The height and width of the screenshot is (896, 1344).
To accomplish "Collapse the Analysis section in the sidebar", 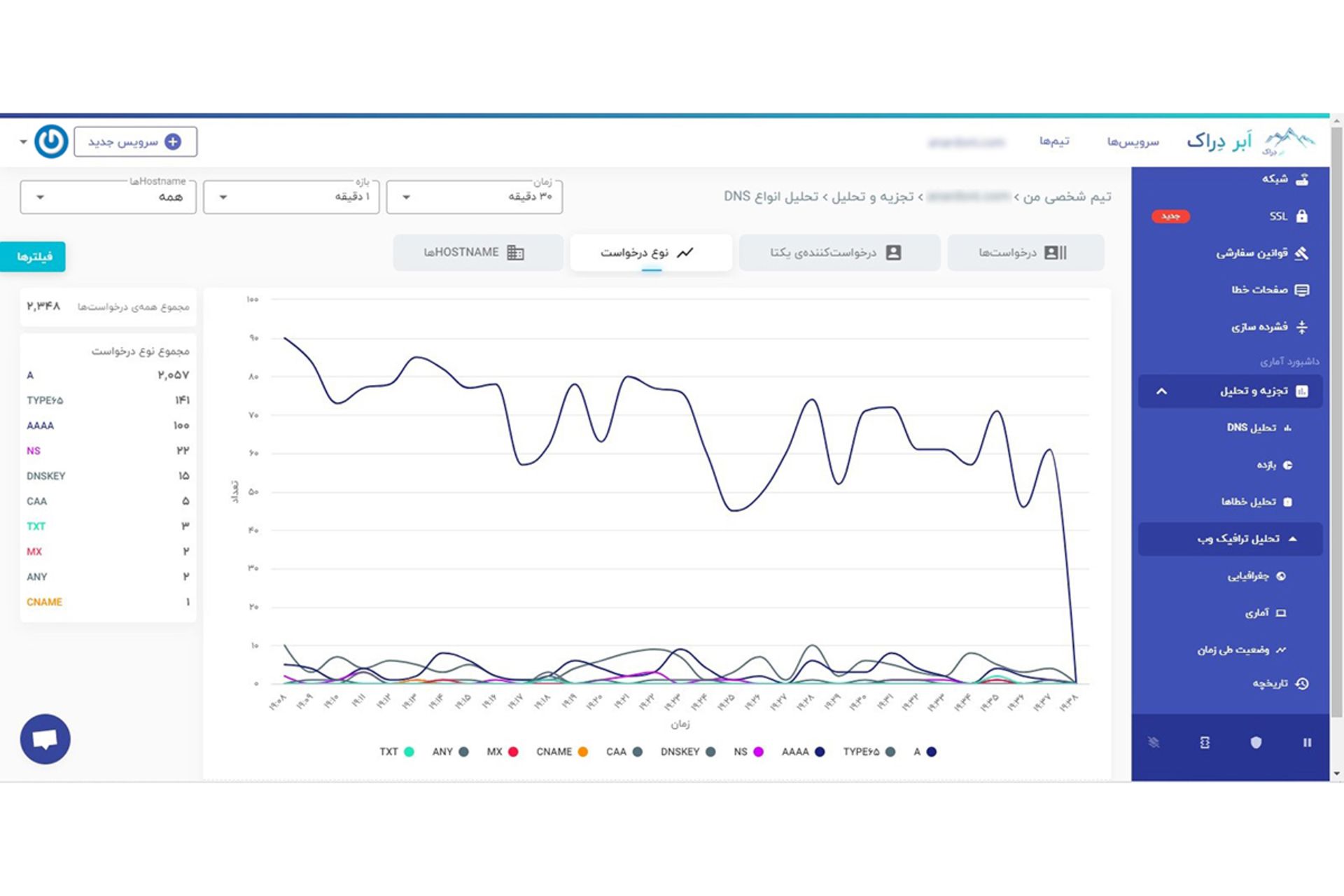I will [1162, 391].
